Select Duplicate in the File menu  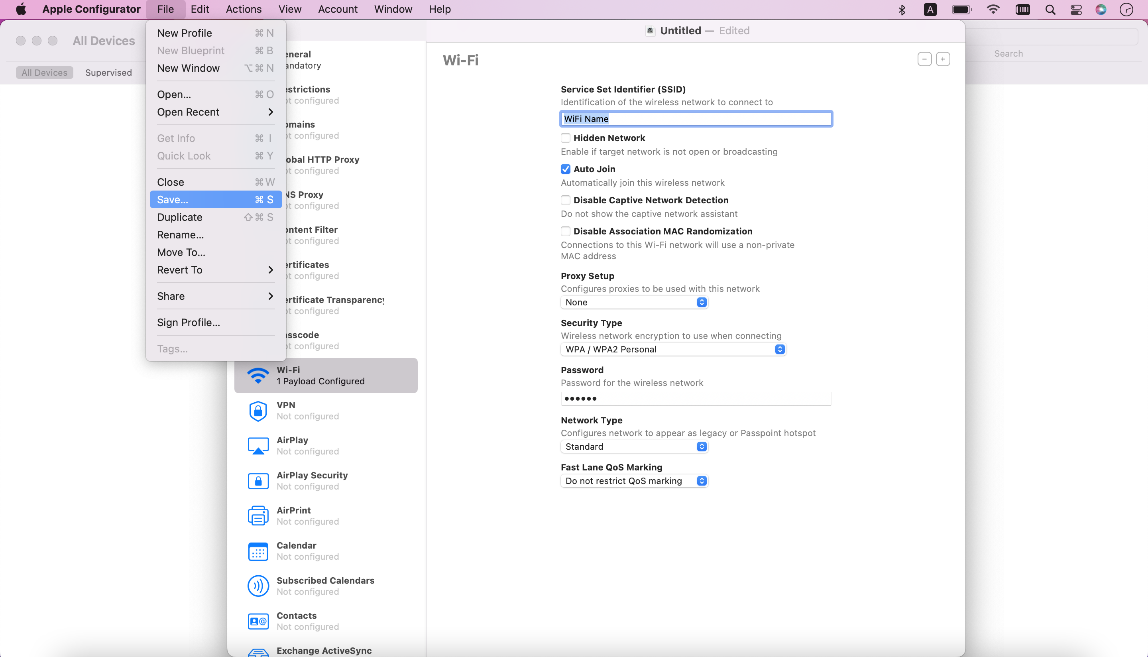click(215, 218)
